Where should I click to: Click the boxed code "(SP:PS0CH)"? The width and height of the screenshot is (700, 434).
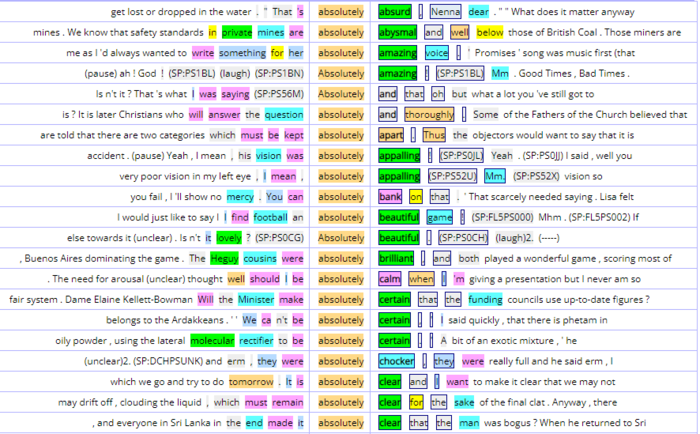coord(463,238)
